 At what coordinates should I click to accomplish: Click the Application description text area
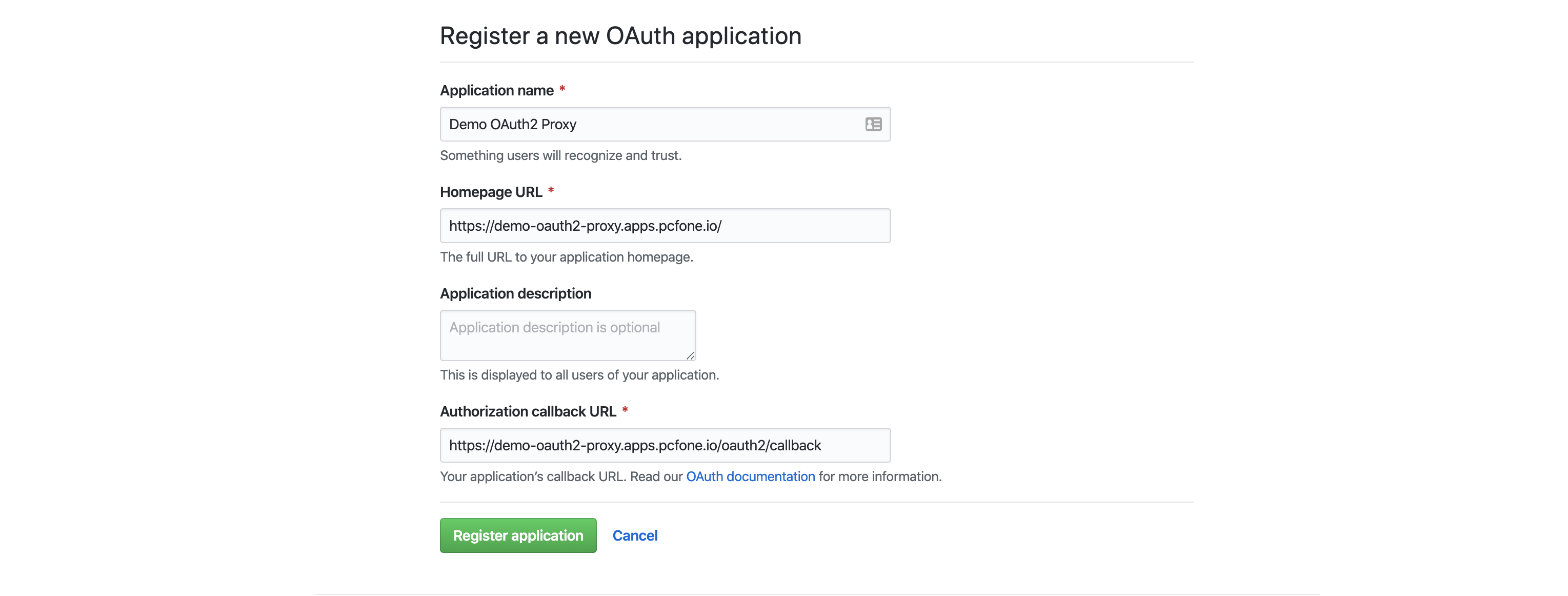click(x=567, y=335)
